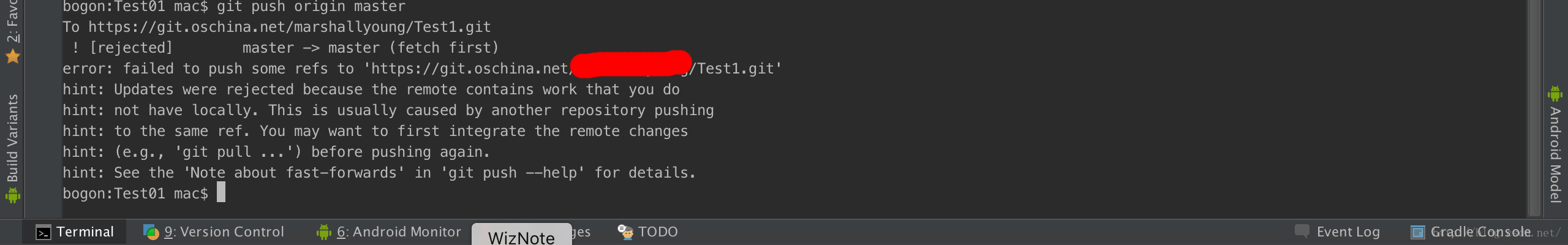The height and width of the screenshot is (245, 1568).
Task: Switch to the Terminal tool window tab
Action: point(75,232)
